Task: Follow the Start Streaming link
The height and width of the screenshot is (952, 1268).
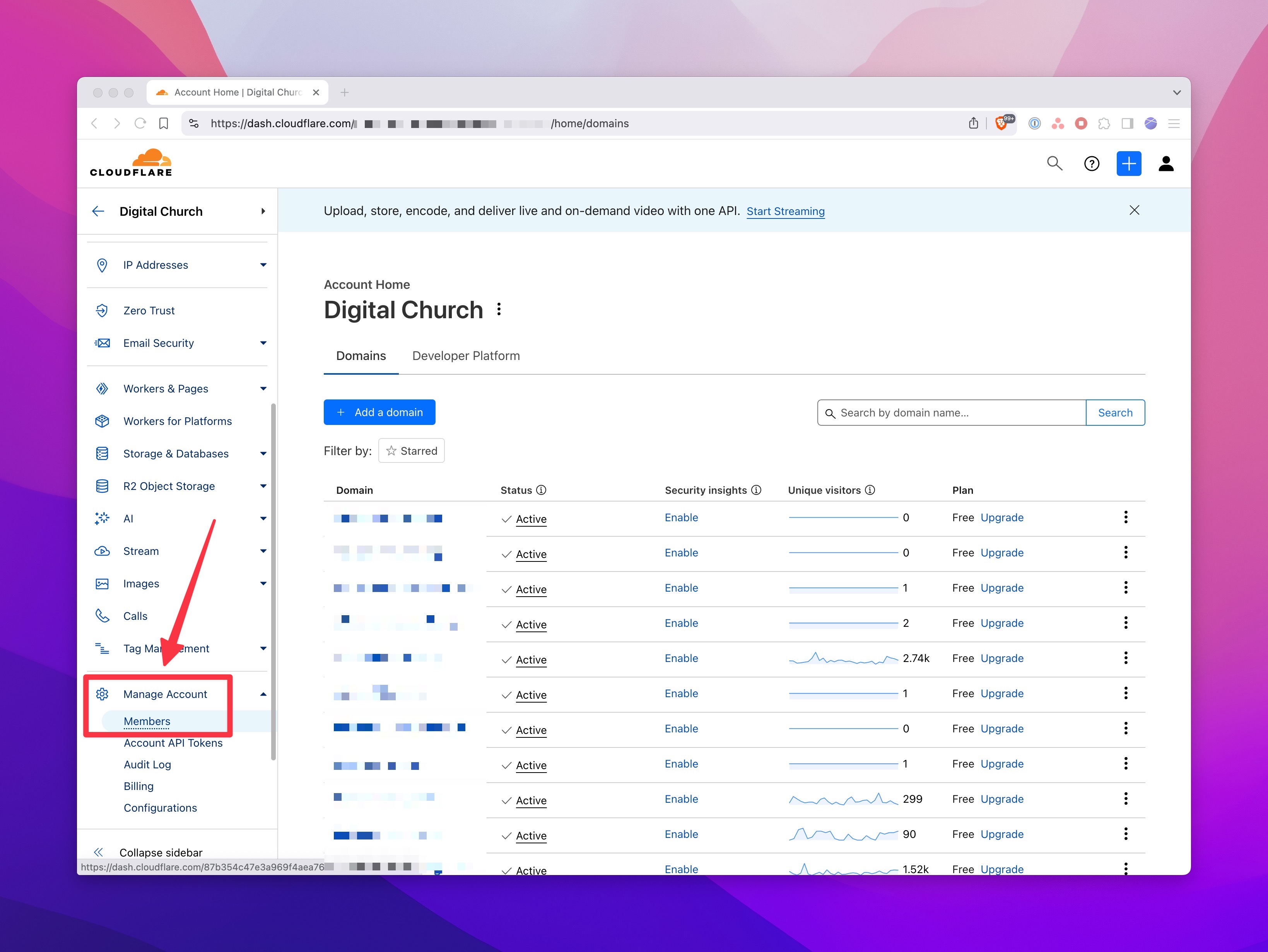Action: (x=785, y=212)
